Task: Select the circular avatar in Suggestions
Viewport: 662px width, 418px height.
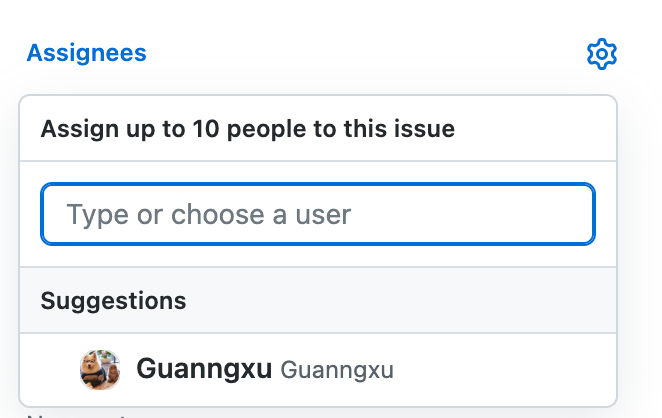Action: pyautogui.click(x=100, y=369)
